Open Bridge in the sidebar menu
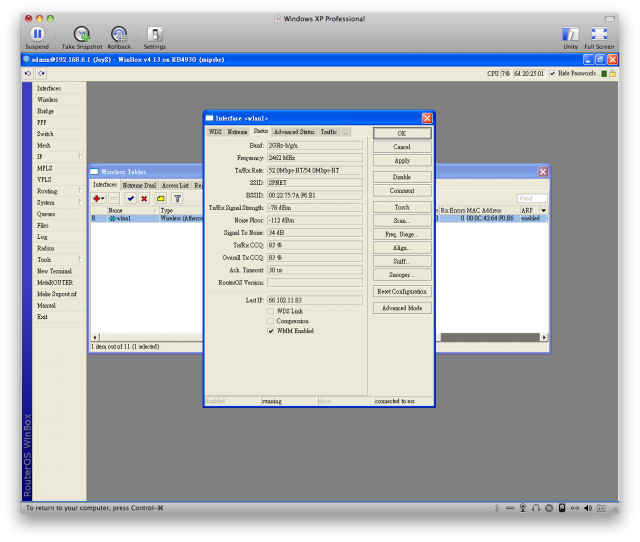Image resolution: width=640 pixels, height=542 pixels. (45, 111)
